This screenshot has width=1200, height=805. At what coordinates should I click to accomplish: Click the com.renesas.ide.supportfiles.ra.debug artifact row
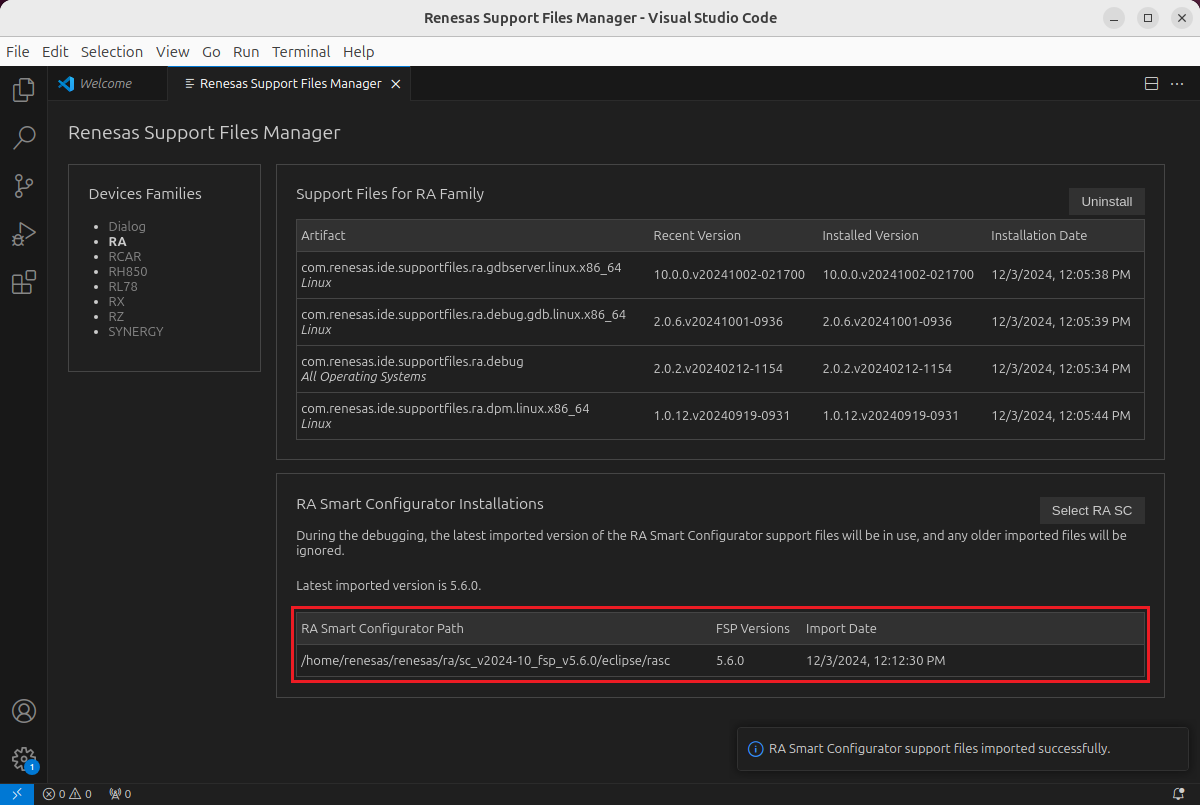720,369
